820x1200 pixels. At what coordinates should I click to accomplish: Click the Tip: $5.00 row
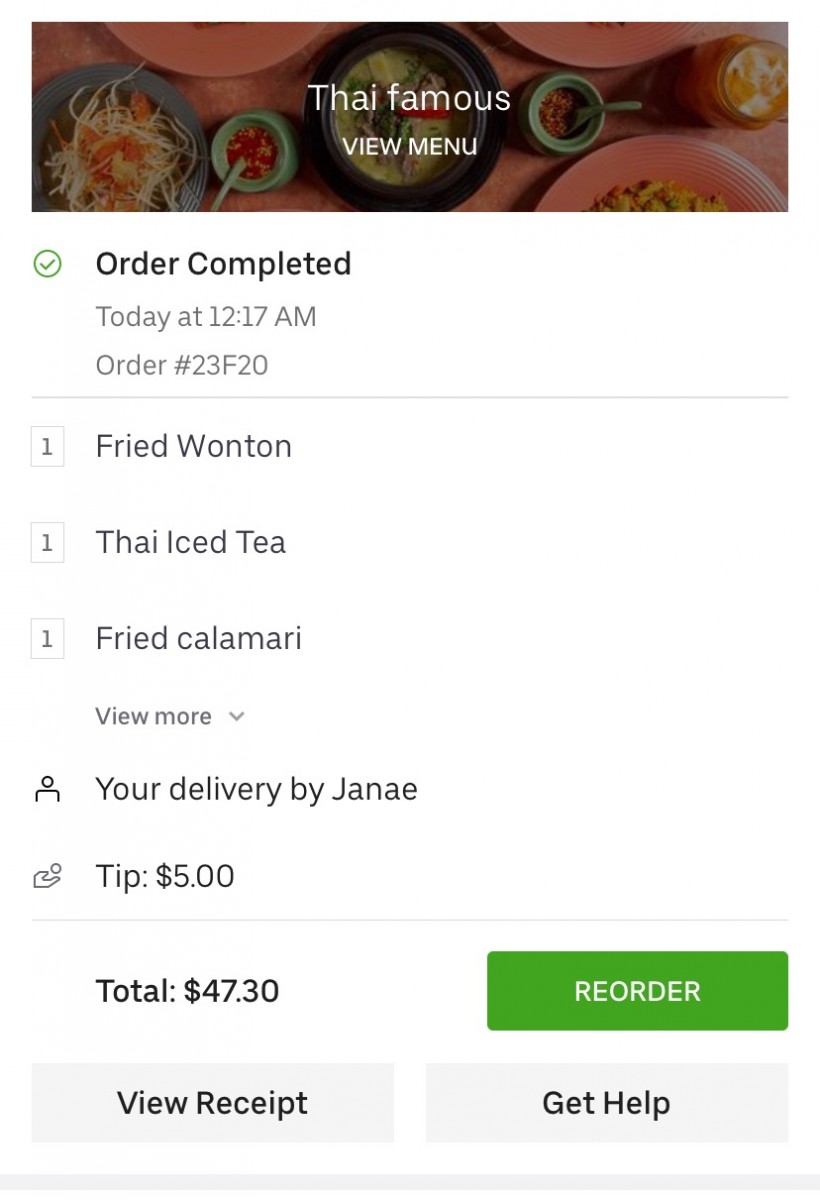pos(165,876)
